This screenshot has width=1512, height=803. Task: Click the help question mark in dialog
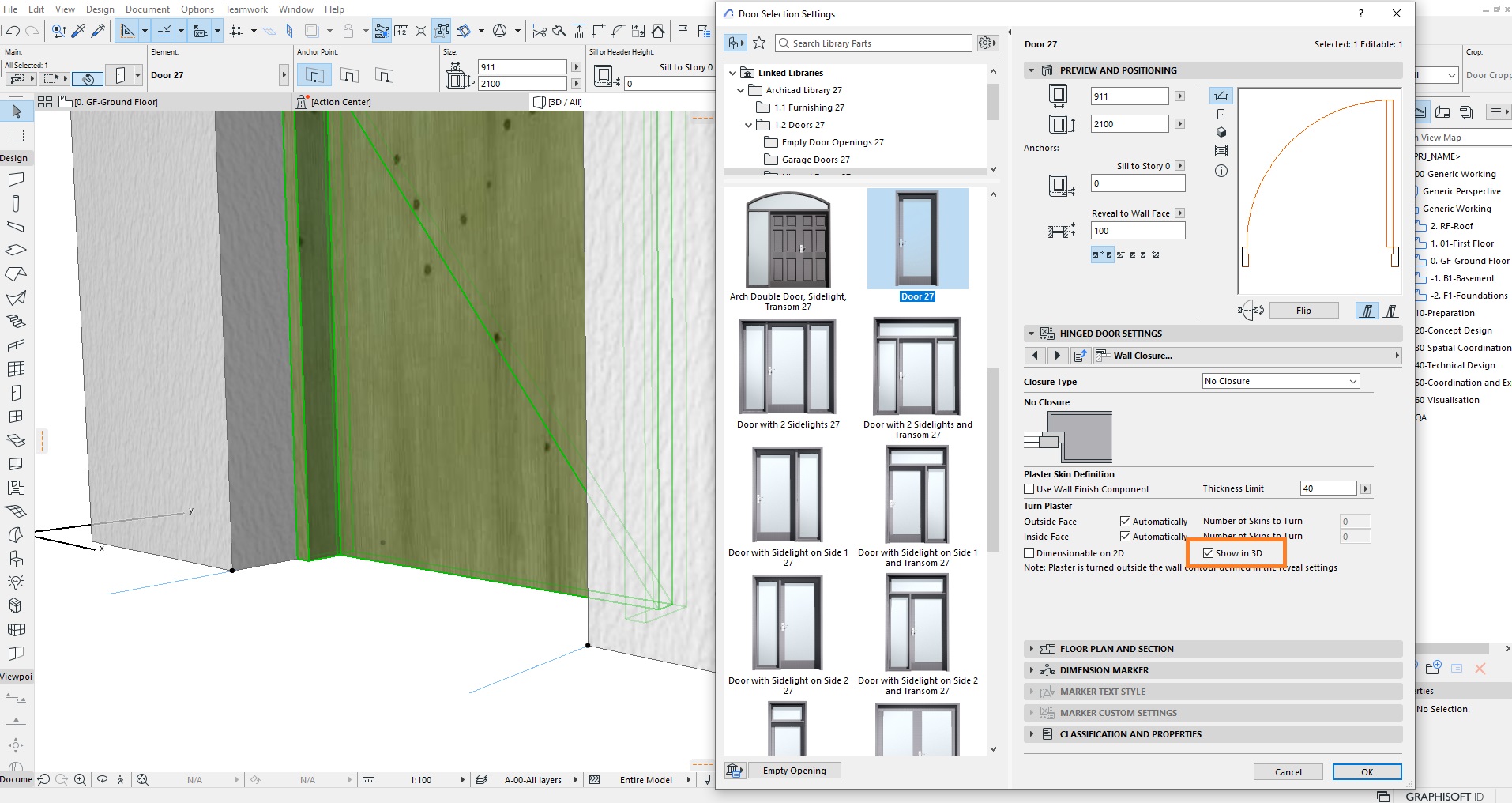1361,13
